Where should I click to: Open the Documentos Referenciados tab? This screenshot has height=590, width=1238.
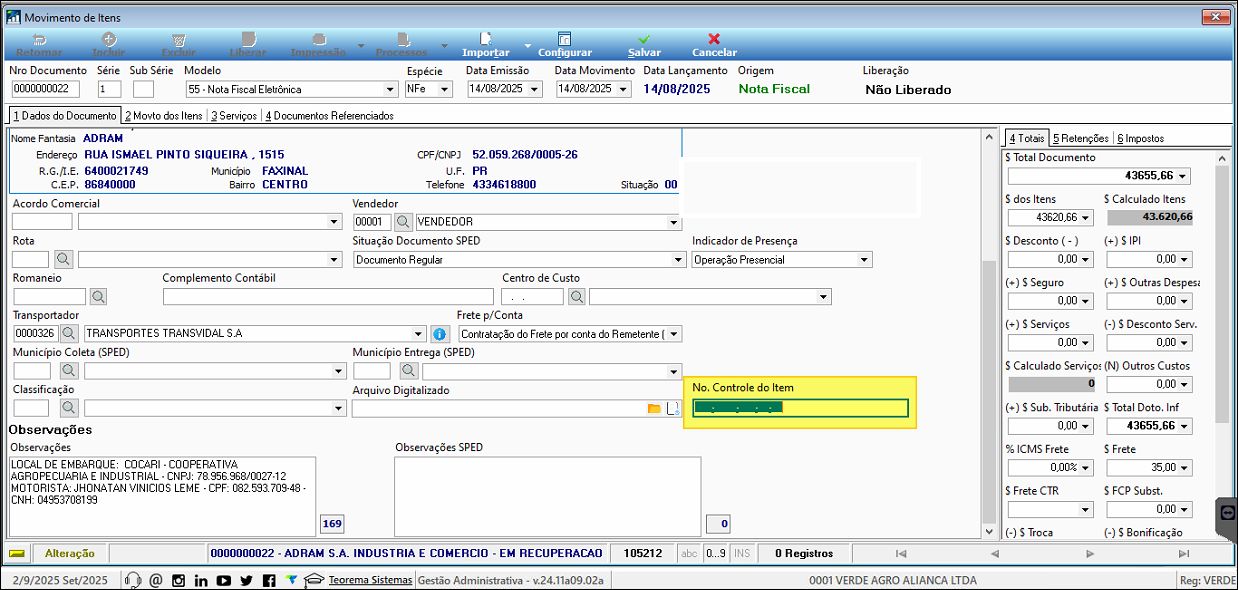[329, 116]
